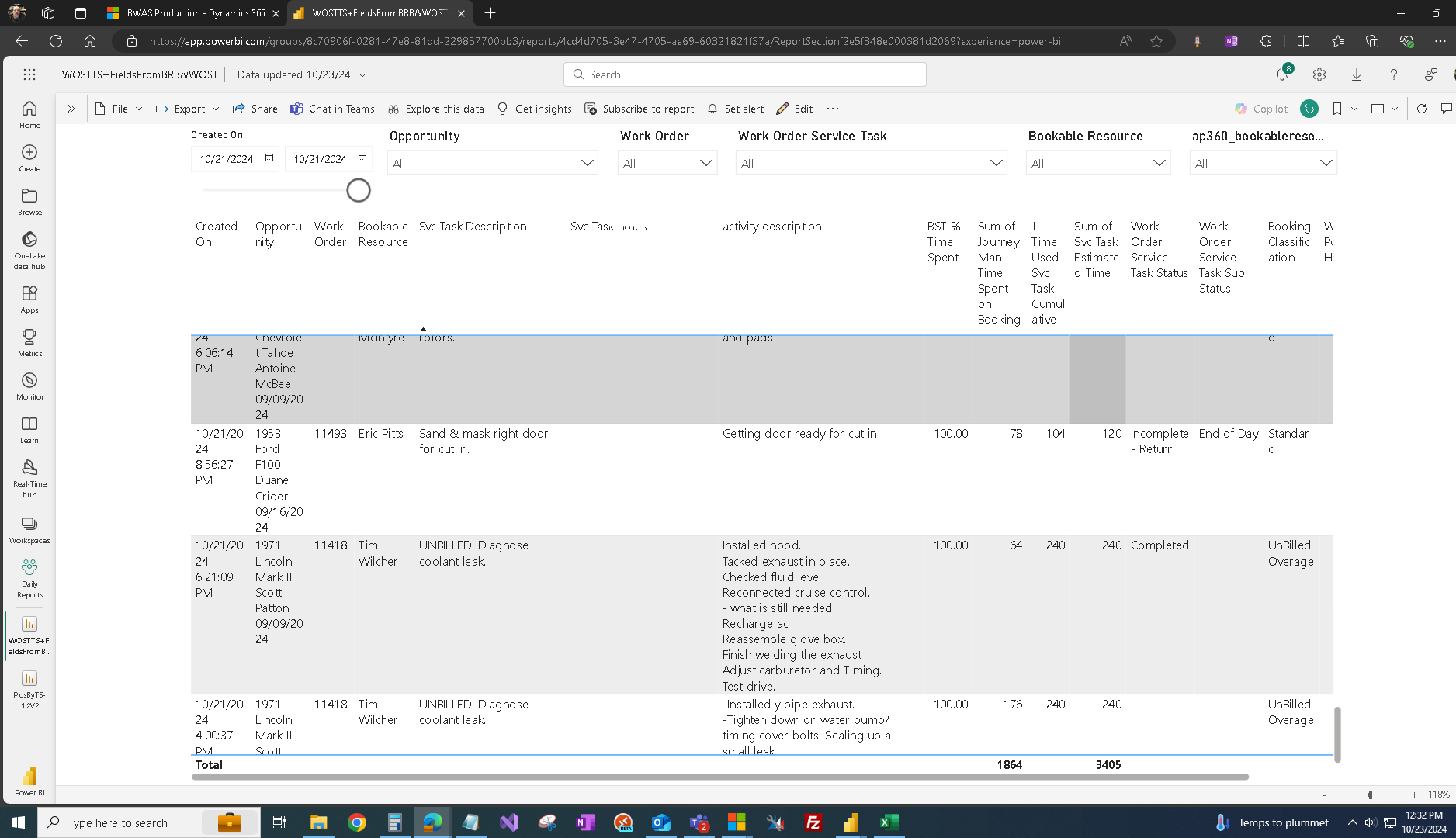This screenshot has height=838, width=1456.
Task: Open the Daily Reports workspace
Action: pyautogui.click(x=29, y=579)
